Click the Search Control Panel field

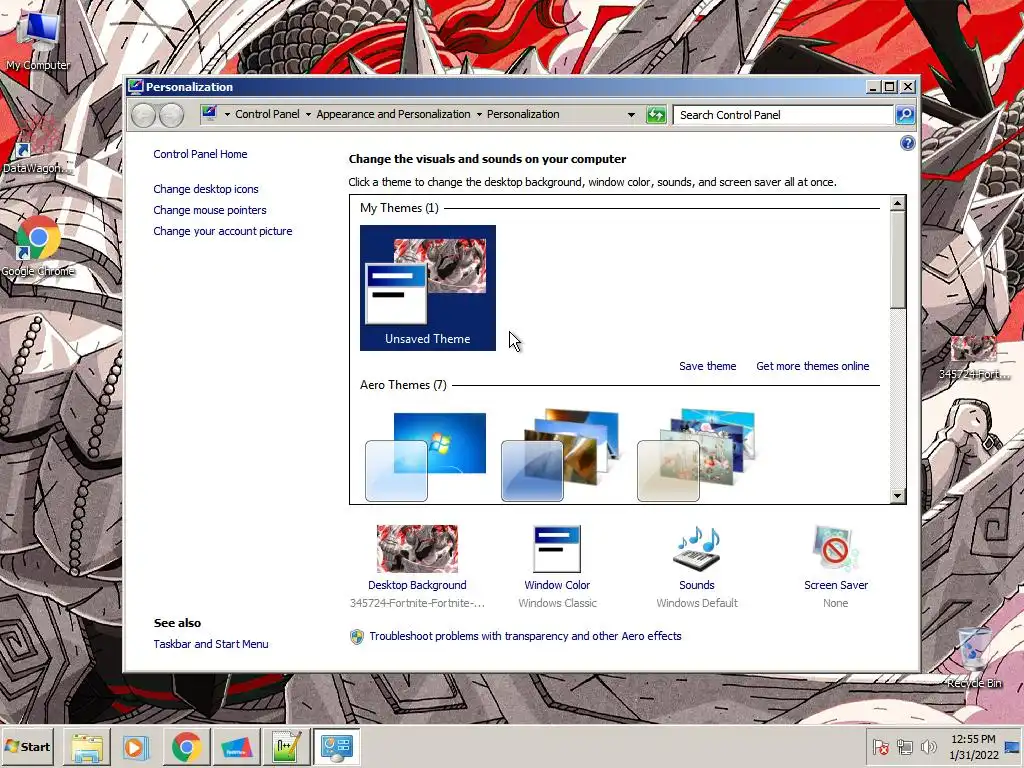(783, 115)
